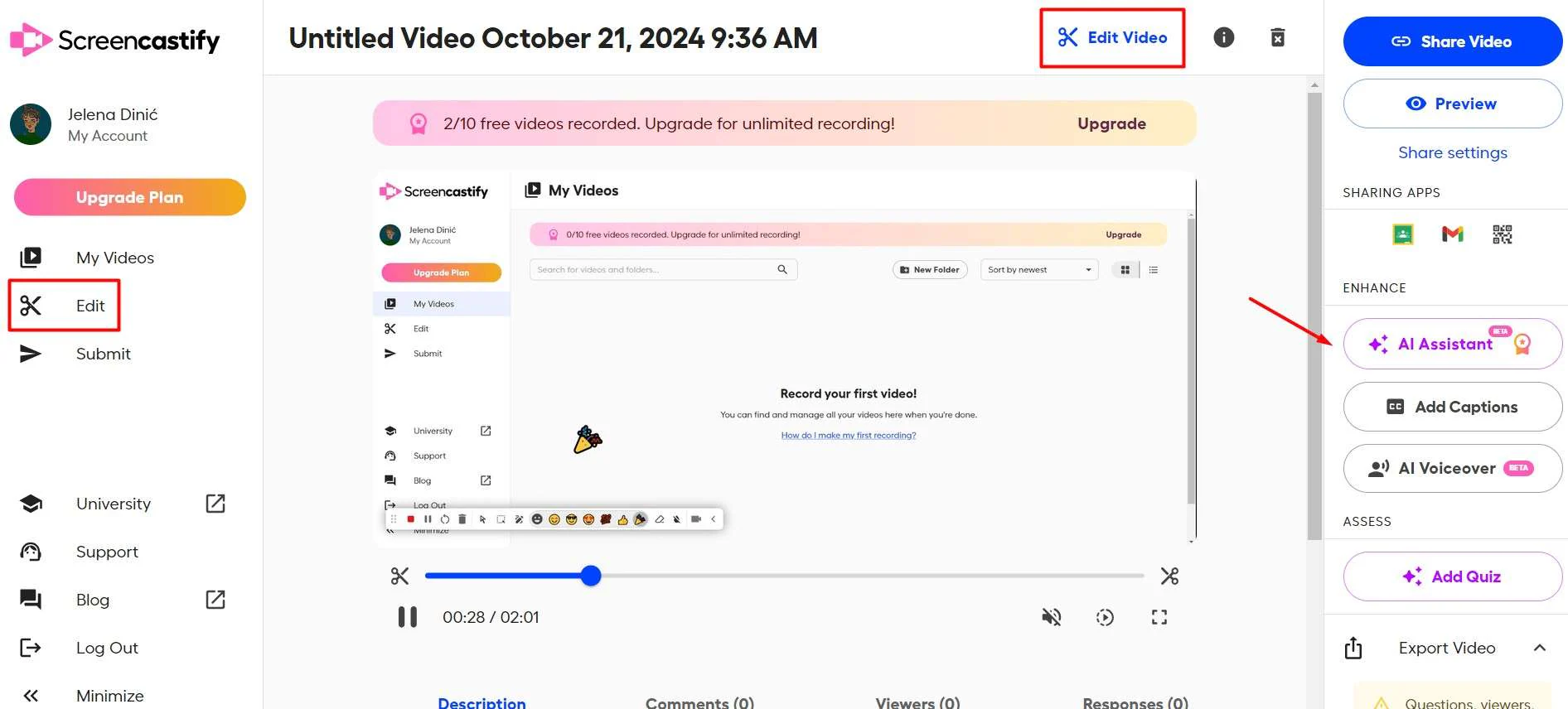Generate QR code icon
The height and width of the screenshot is (709, 1568).
(x=1503, y=234)
